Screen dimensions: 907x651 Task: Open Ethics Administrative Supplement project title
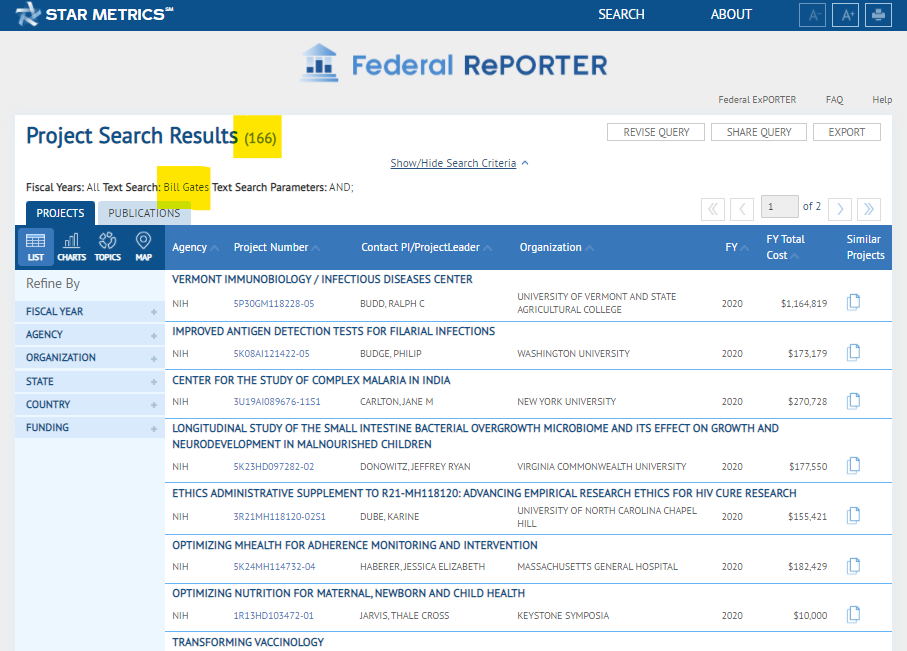click(x=484, y=493)
